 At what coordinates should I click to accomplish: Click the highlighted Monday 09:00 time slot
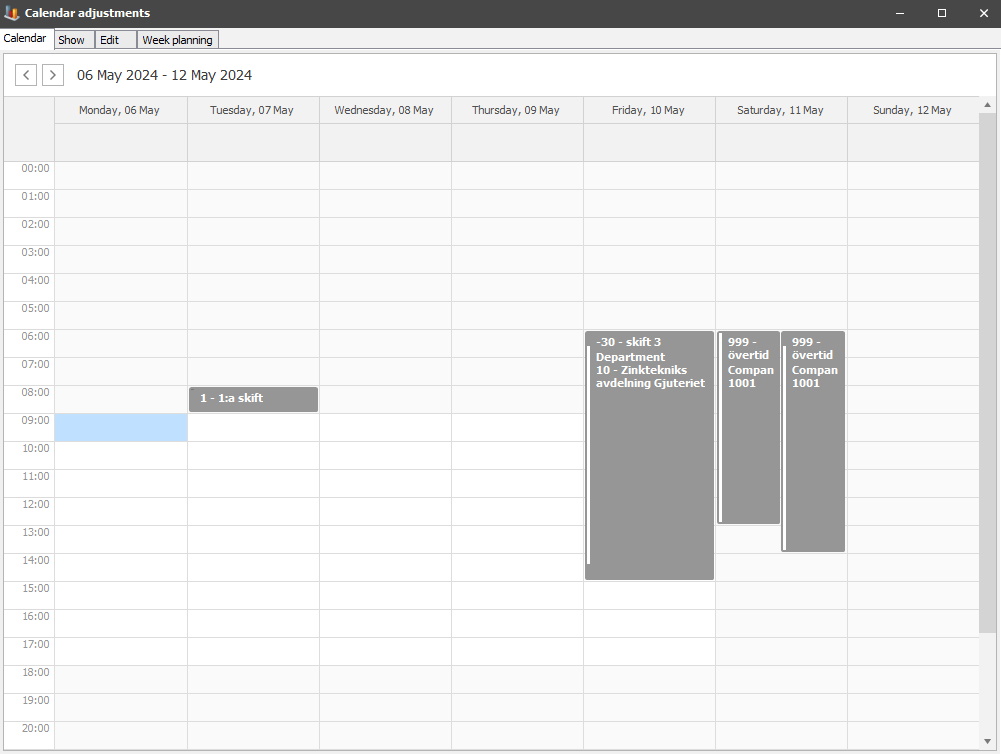121,427
